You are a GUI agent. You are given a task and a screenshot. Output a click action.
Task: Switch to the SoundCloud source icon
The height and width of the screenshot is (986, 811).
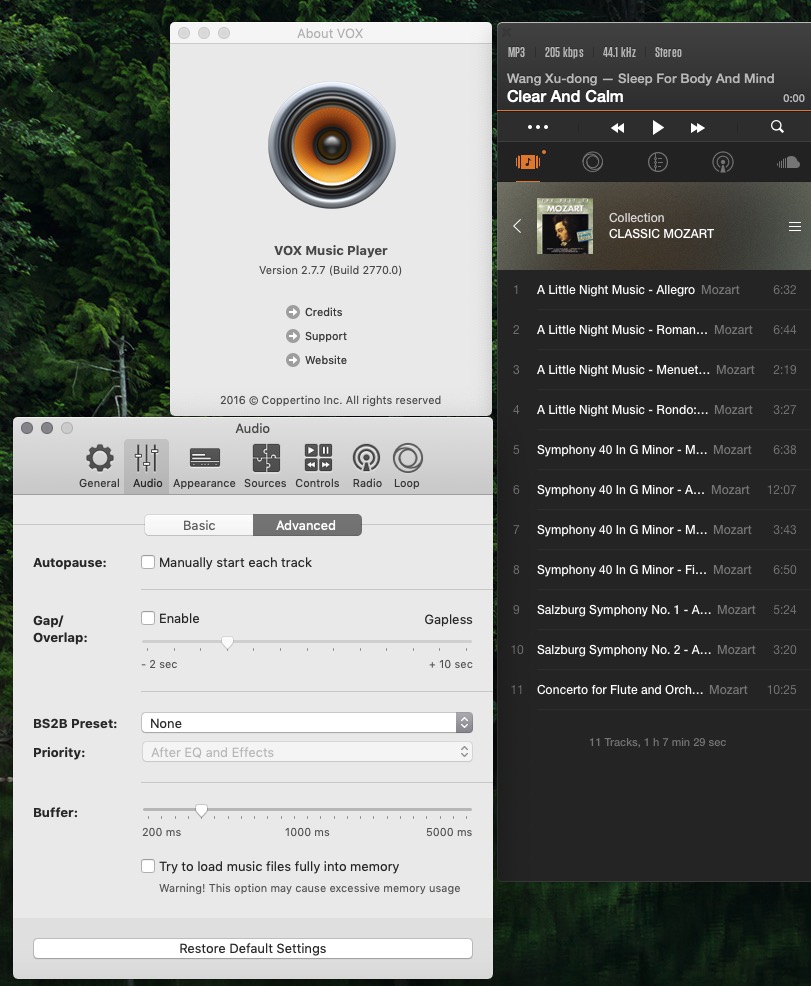788,162
